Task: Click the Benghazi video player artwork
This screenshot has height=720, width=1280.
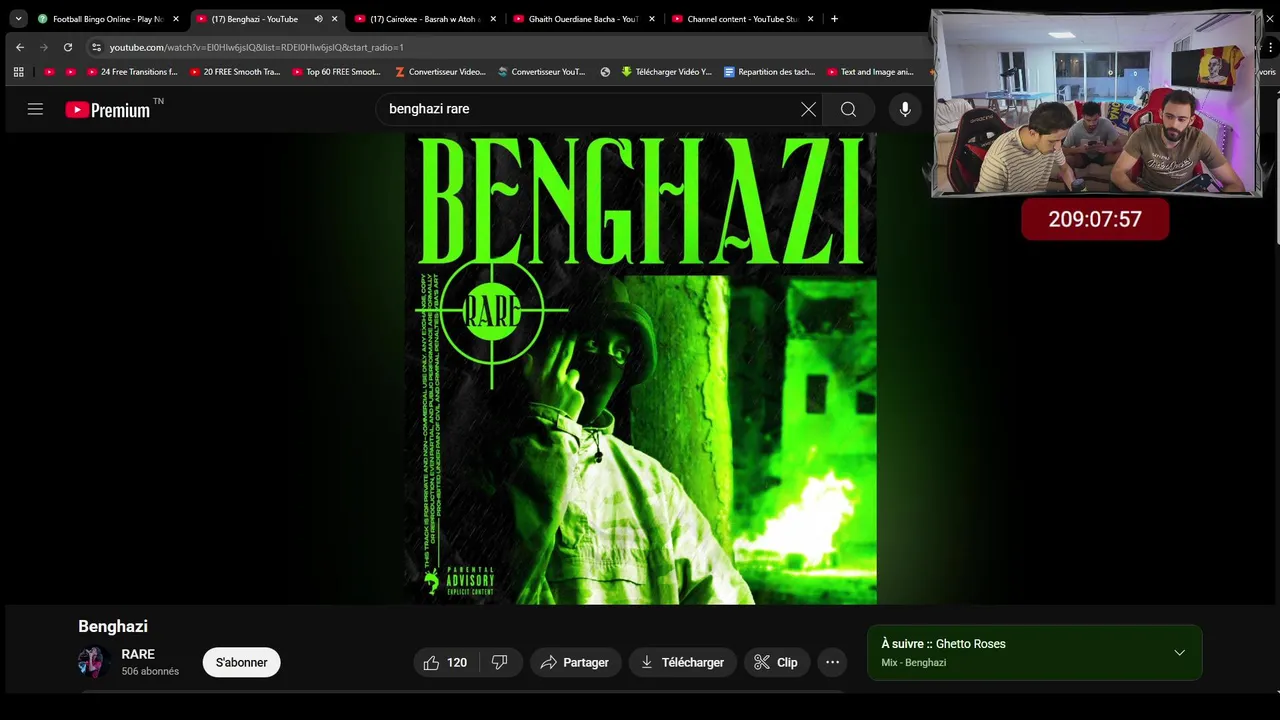Action: tap(640, 368)
